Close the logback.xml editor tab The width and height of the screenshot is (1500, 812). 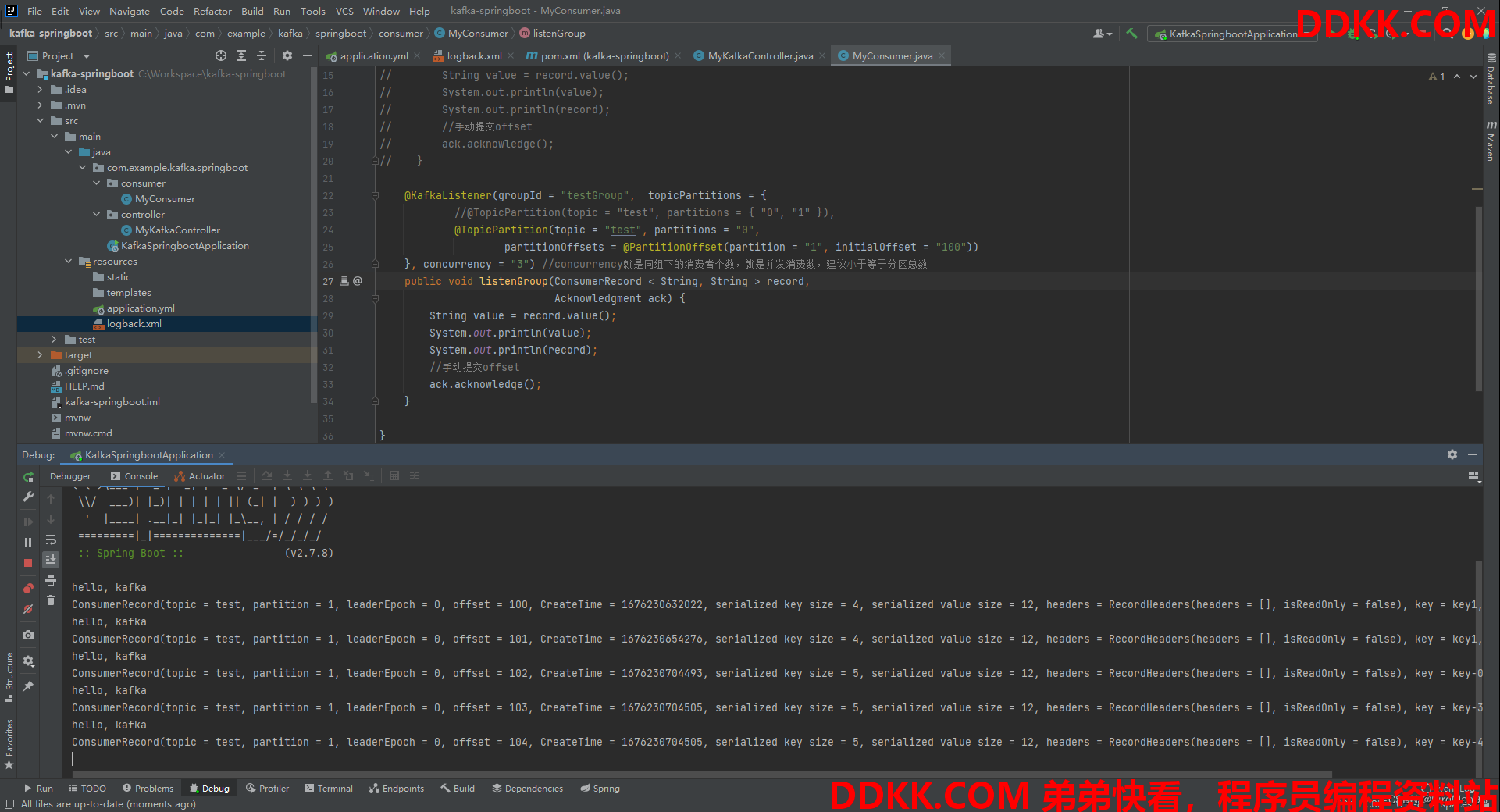click(511, 55)
